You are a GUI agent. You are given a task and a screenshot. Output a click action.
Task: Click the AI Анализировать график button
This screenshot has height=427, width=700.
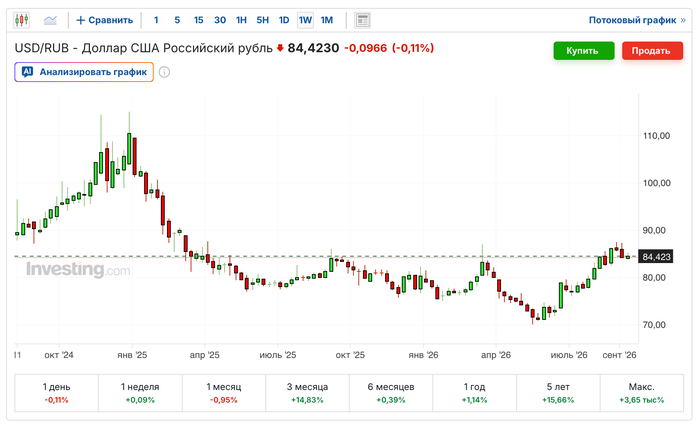coord(84,72)
